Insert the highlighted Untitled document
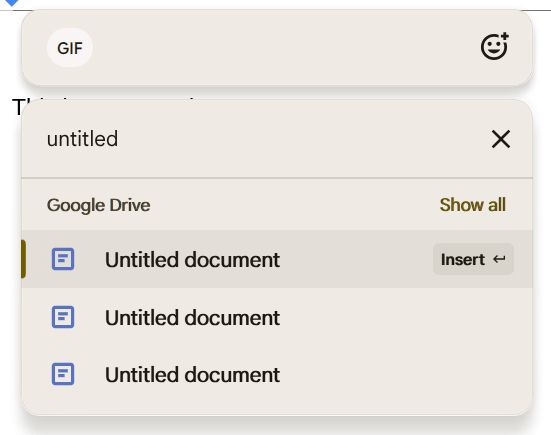The image size is (551, 435). click(473, 259)
